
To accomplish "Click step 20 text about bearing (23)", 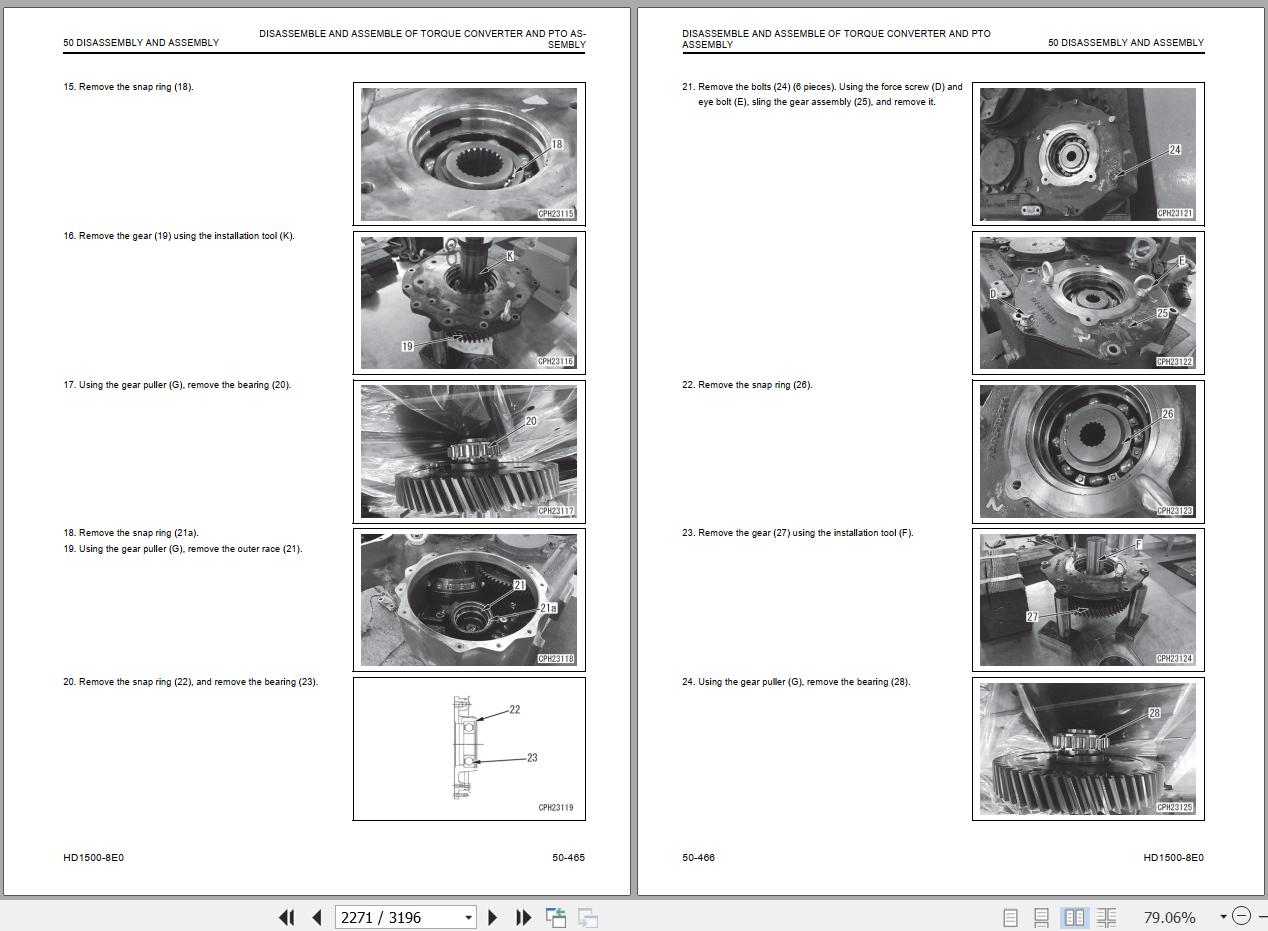I will 190,682.
